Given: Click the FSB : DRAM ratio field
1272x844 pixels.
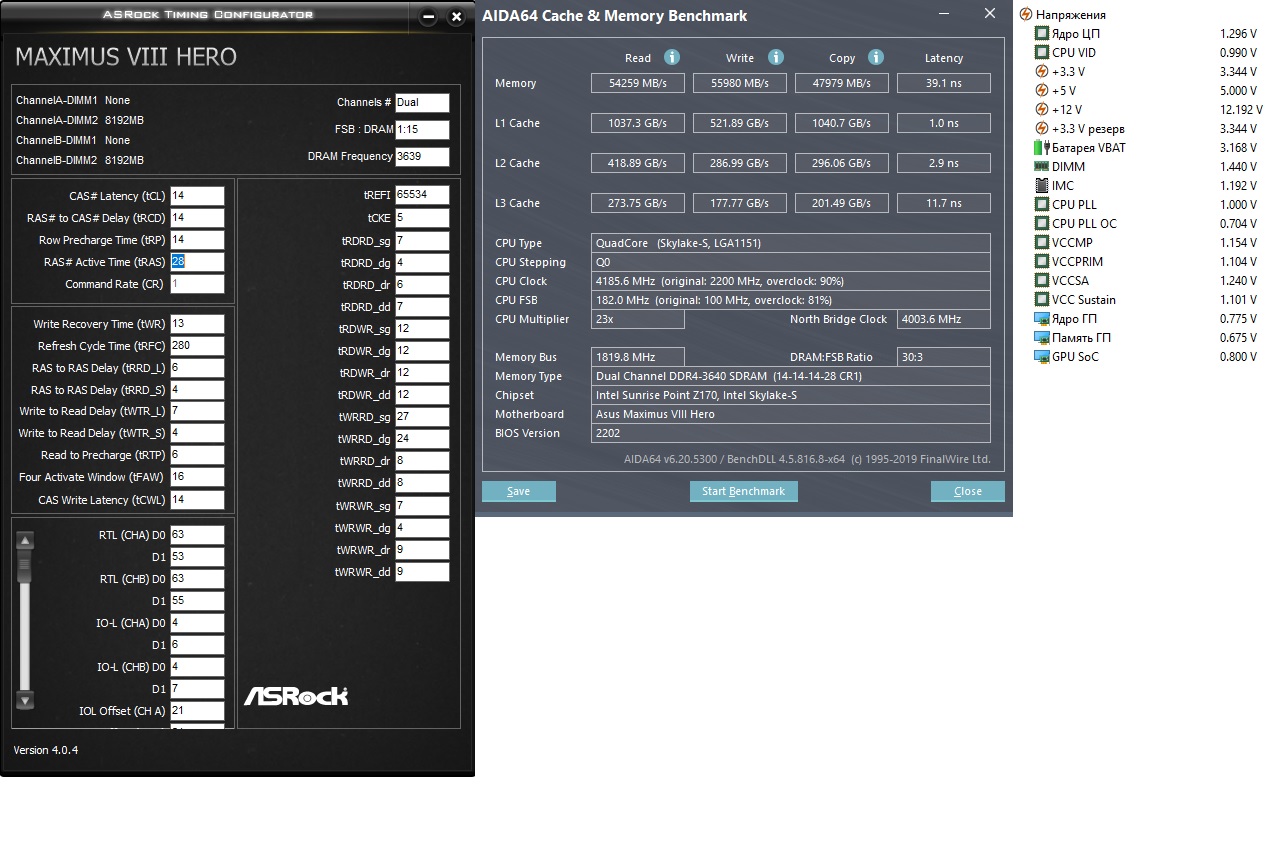Looking at the screenshot, I should [x=422, y=130].
